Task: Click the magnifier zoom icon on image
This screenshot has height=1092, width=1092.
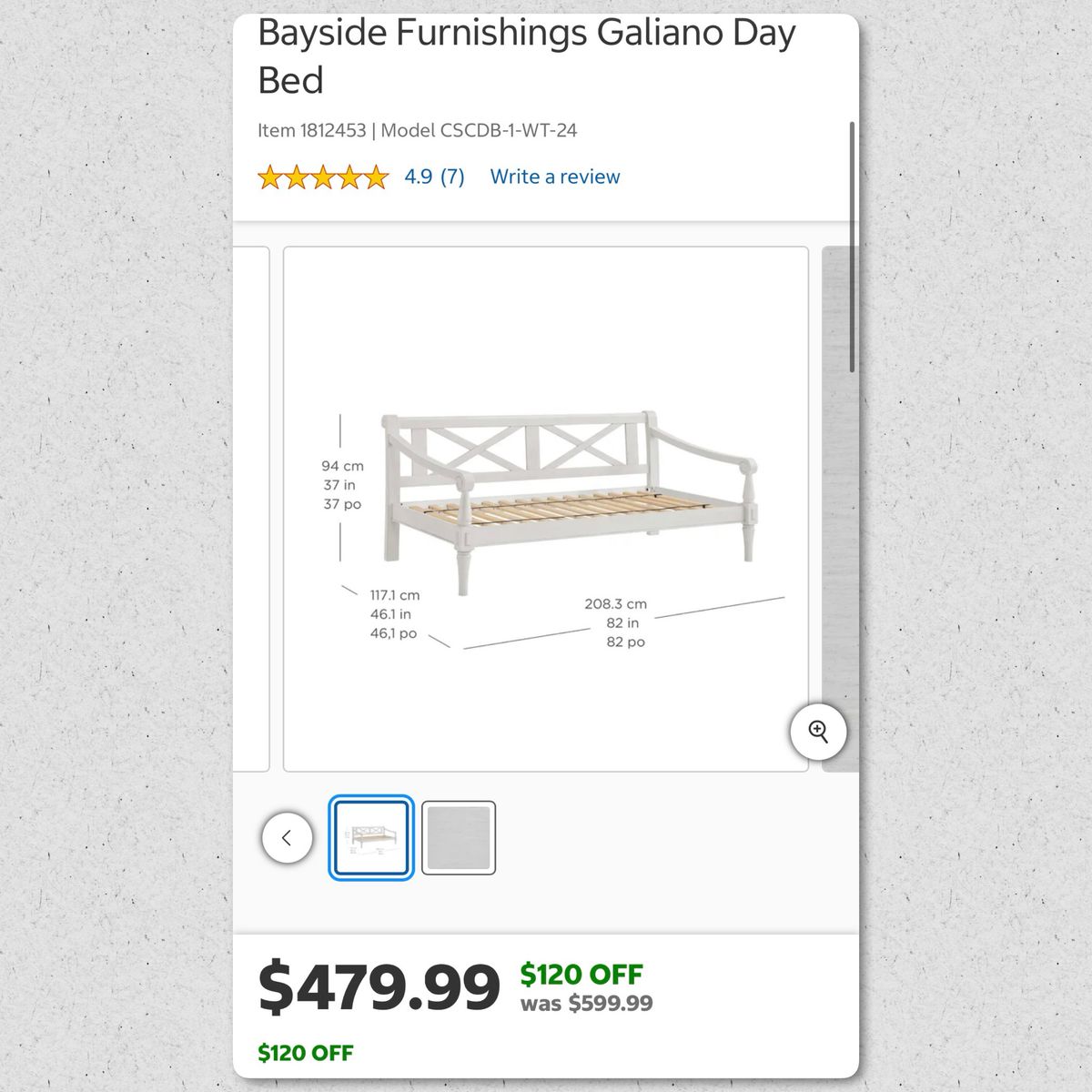Action: click(818, 732)
